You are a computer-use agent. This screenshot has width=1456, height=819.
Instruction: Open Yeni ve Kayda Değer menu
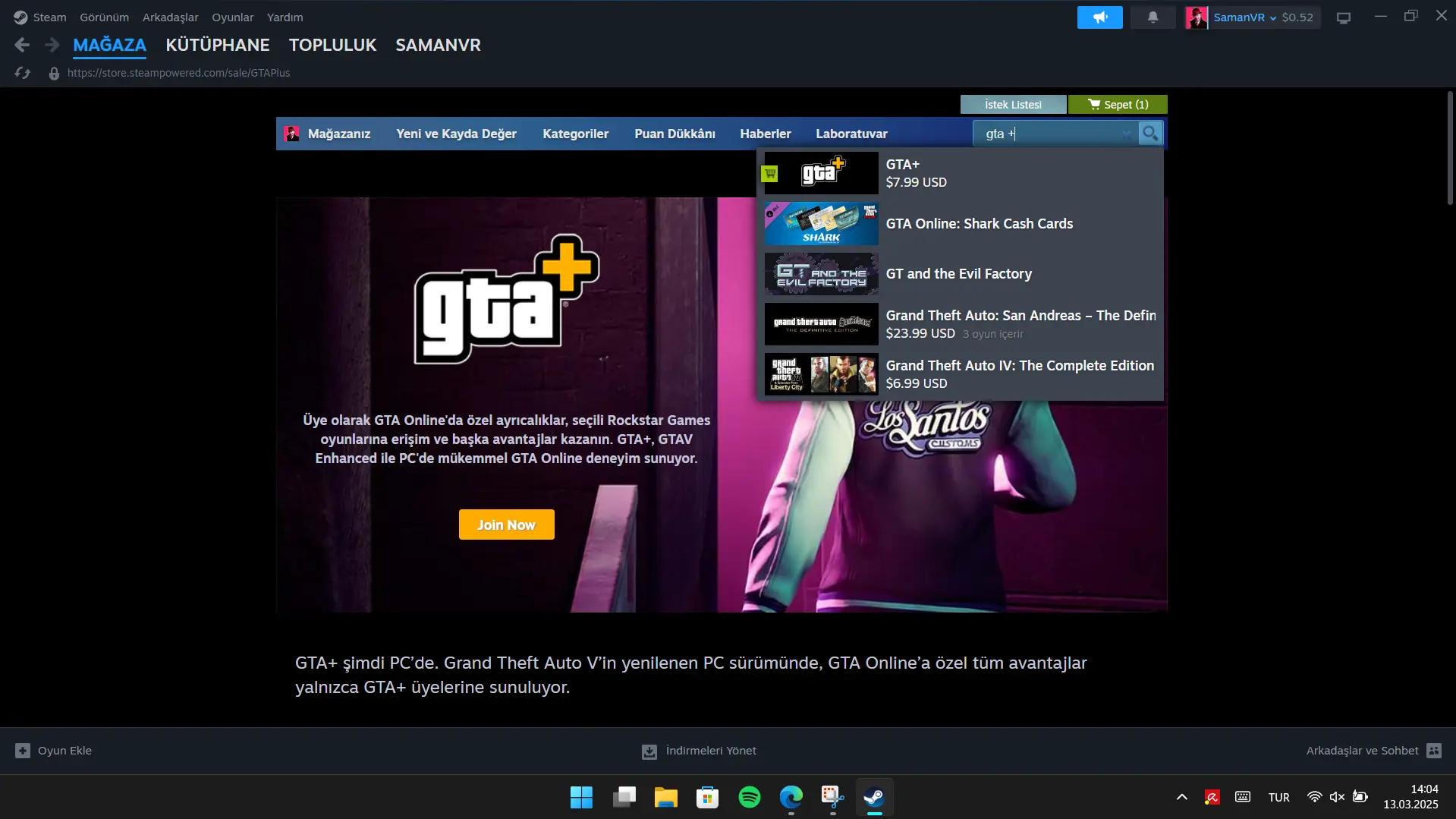coord(457,134)
